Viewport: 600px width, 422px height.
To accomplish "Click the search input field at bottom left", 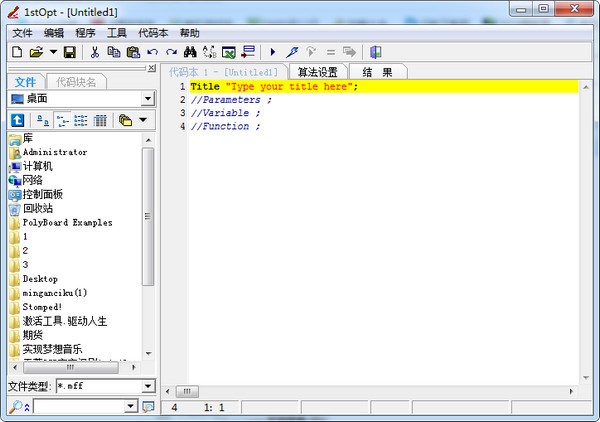I will 78,406.
